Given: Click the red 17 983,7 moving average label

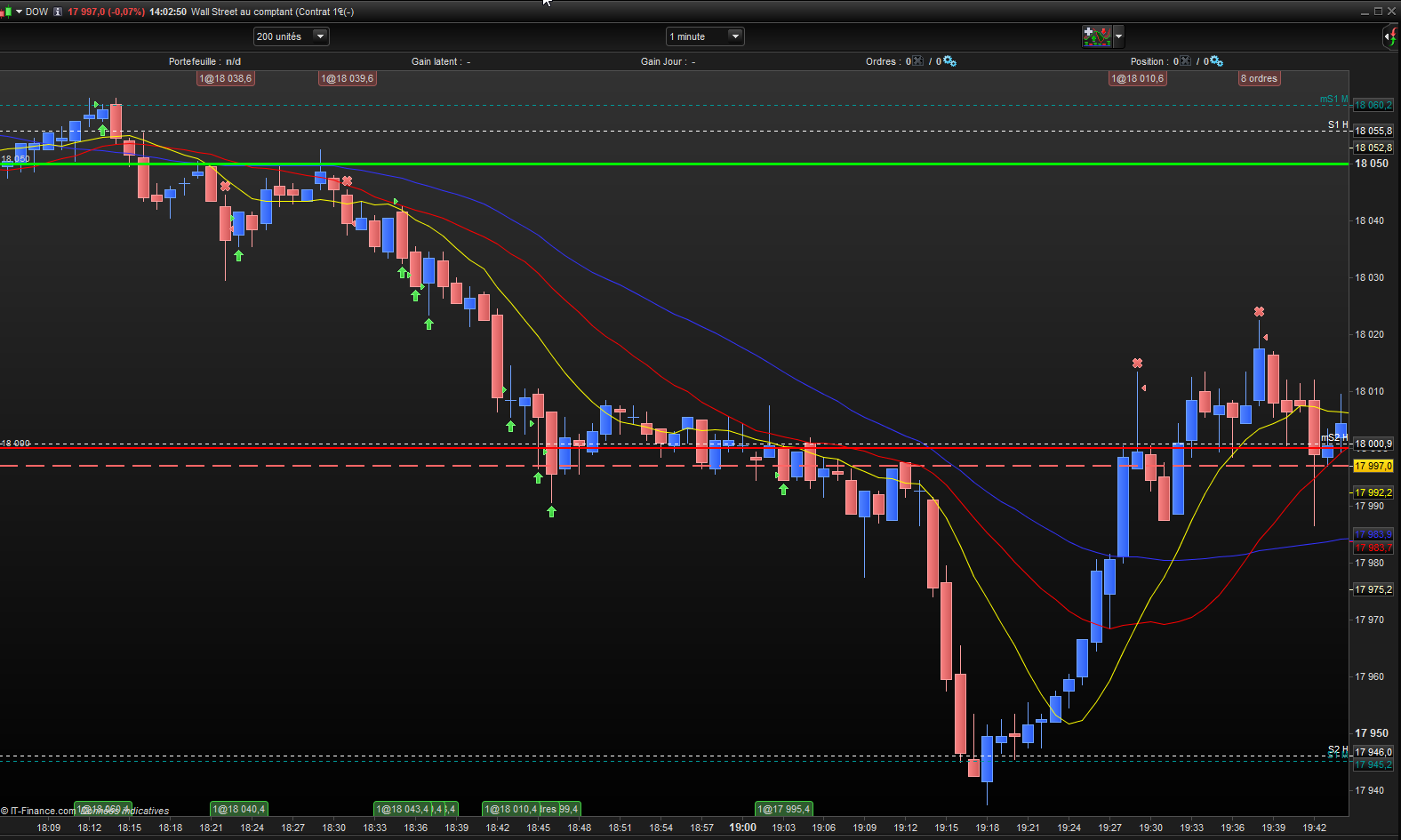Looking at the screenshot, I should tap(1373, 548).
